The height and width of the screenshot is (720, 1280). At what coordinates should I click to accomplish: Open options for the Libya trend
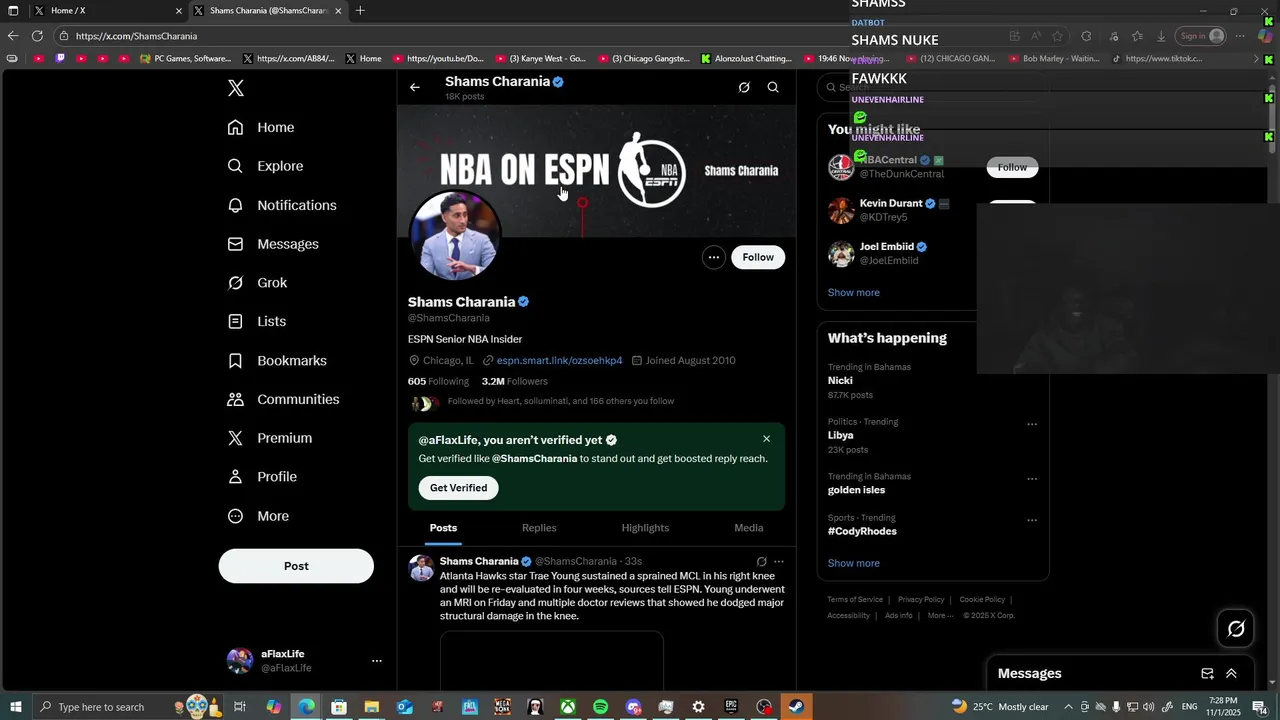[x=1032, y=424]
